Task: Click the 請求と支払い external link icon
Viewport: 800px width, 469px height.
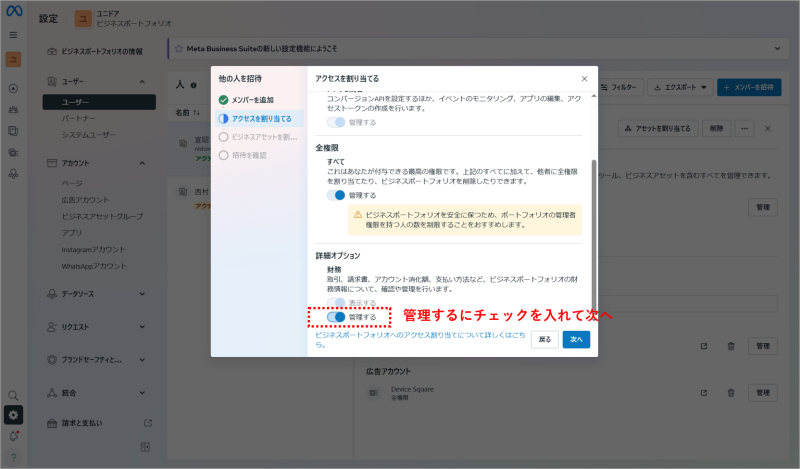Action: click(x=148, y=423)
